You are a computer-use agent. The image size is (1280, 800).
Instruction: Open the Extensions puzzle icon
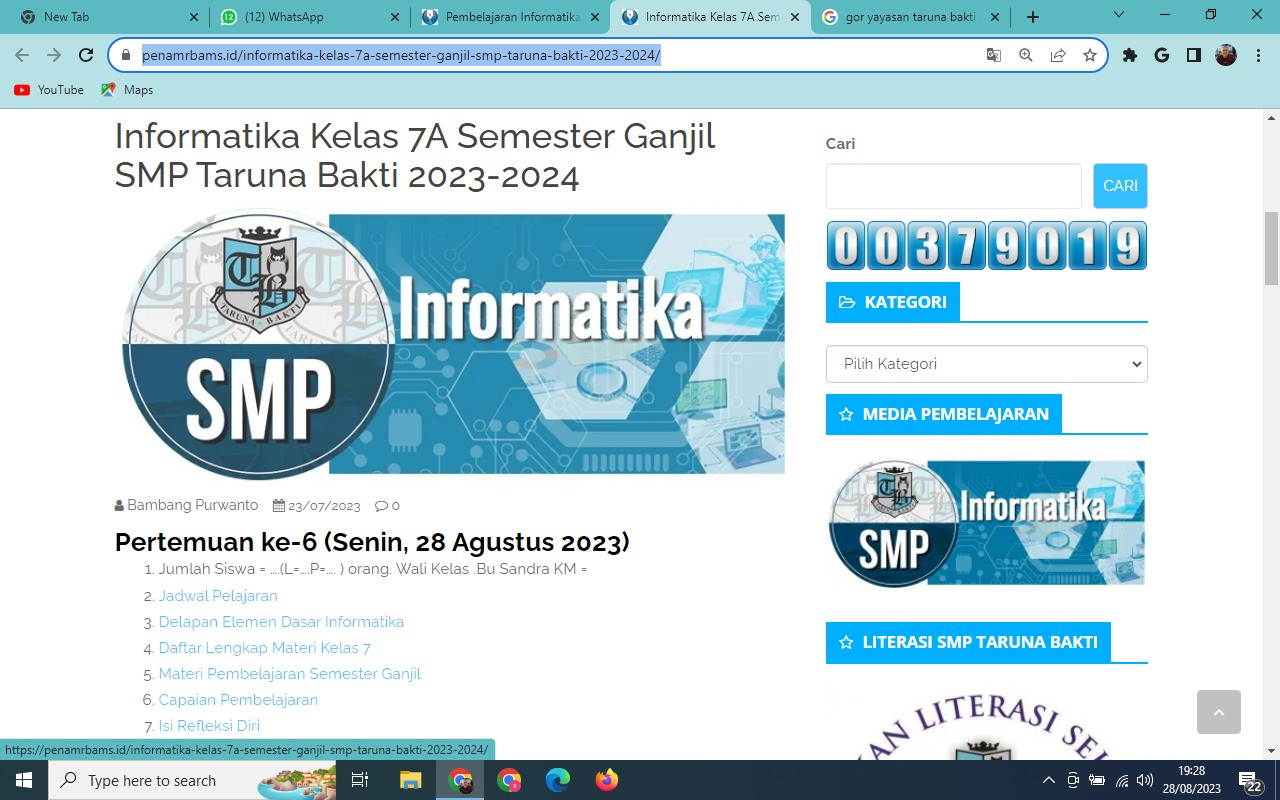click(1130, 56)
